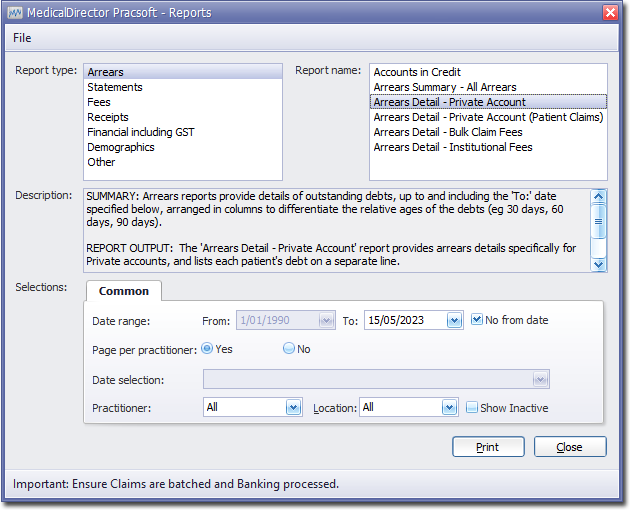Expand the Location dropdown

point(449,408)
